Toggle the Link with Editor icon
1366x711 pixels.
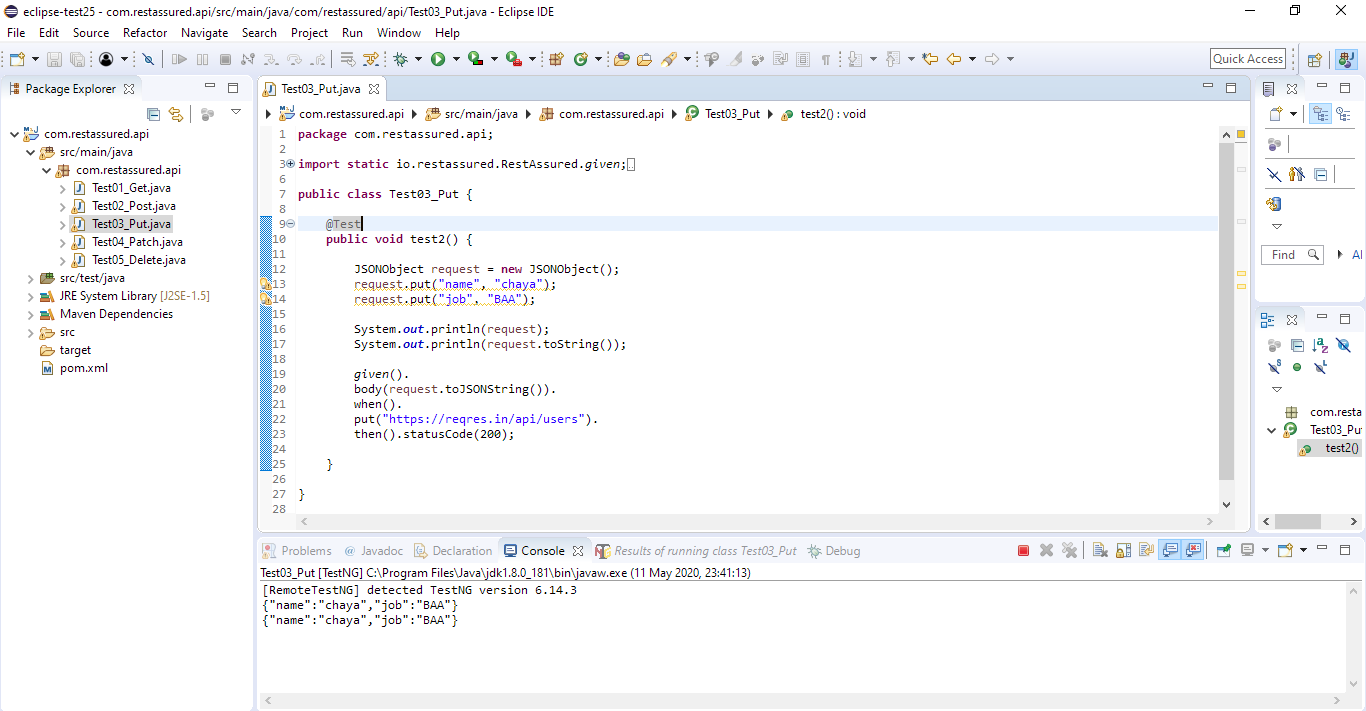[175, 114]
